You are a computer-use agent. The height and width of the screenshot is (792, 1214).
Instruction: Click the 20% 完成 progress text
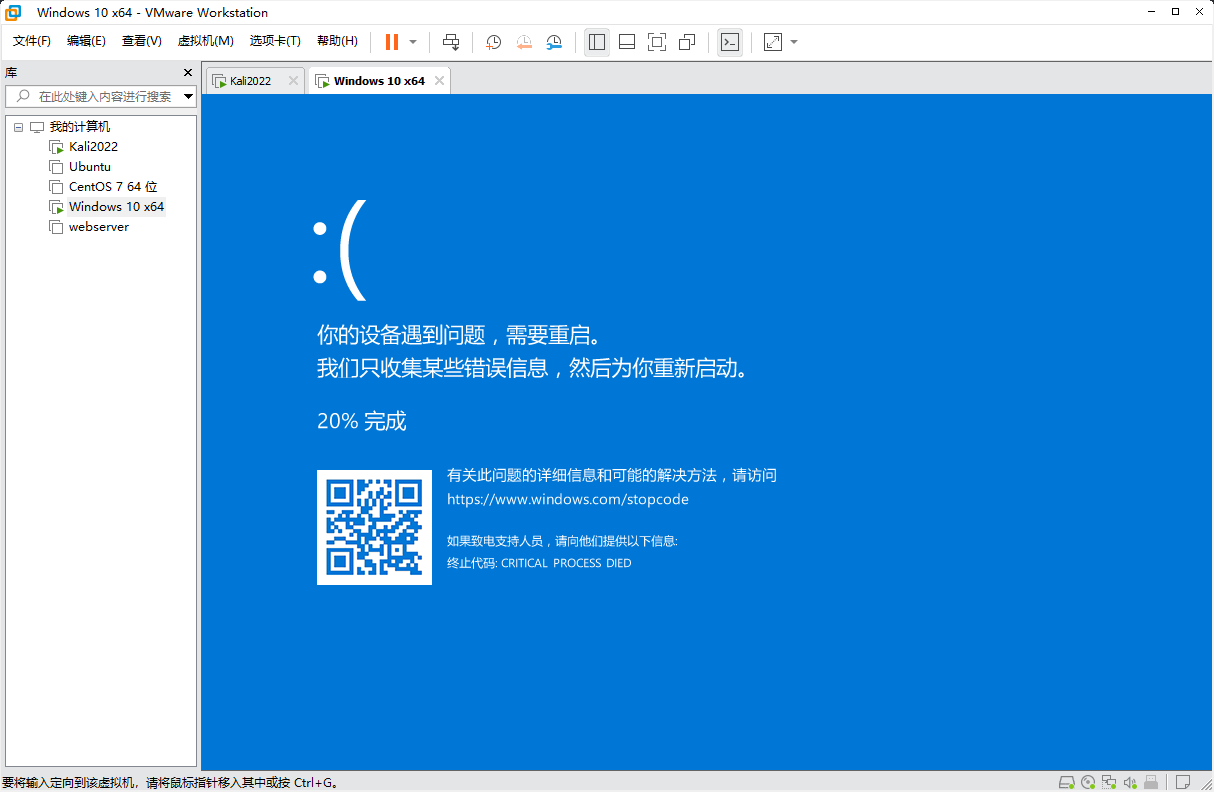[x=362, y=421]
